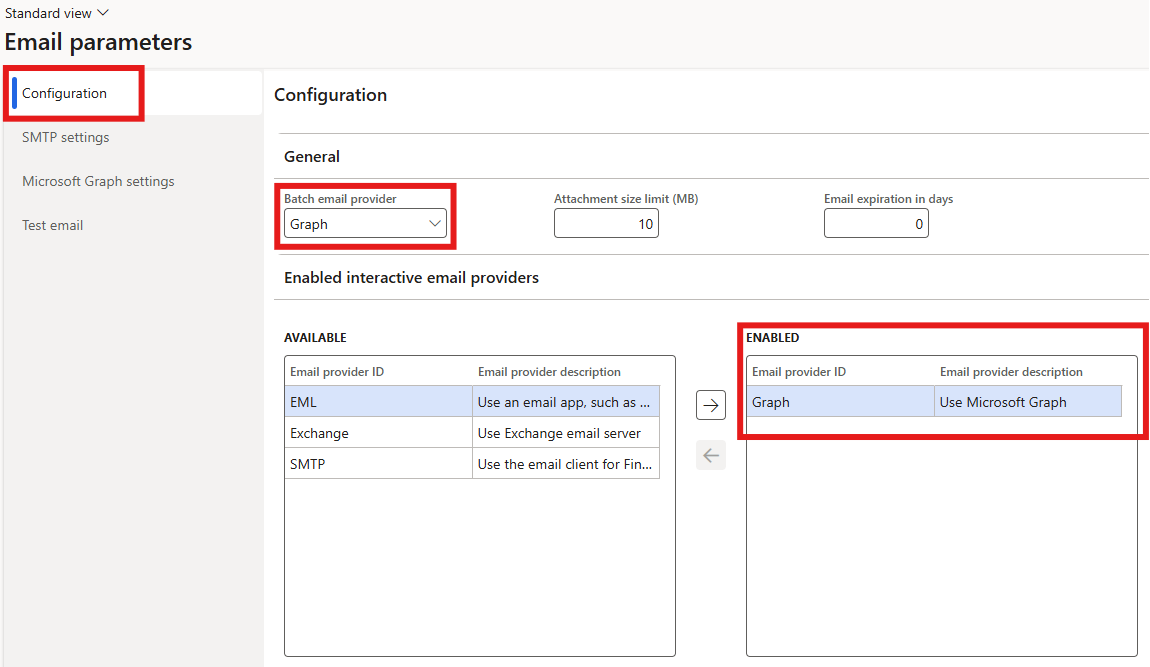Image resolution: width=1150 pixels, height=667 pixels.
Task: Edit the Email expiration in days field
Action: [x=876, y=224]
